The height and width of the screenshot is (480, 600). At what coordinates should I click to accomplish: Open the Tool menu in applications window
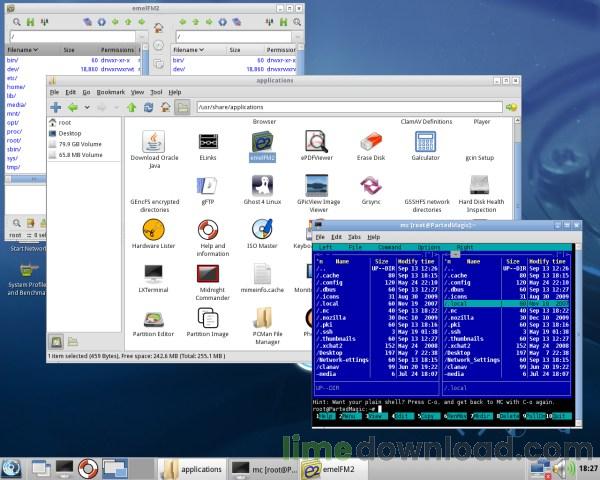(156, 92)
